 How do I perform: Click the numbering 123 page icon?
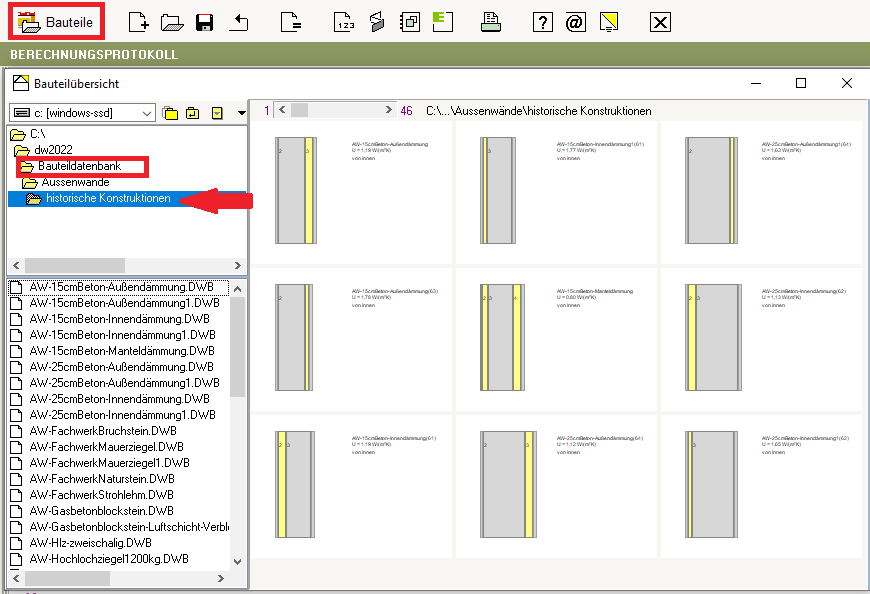pos(344,22)
